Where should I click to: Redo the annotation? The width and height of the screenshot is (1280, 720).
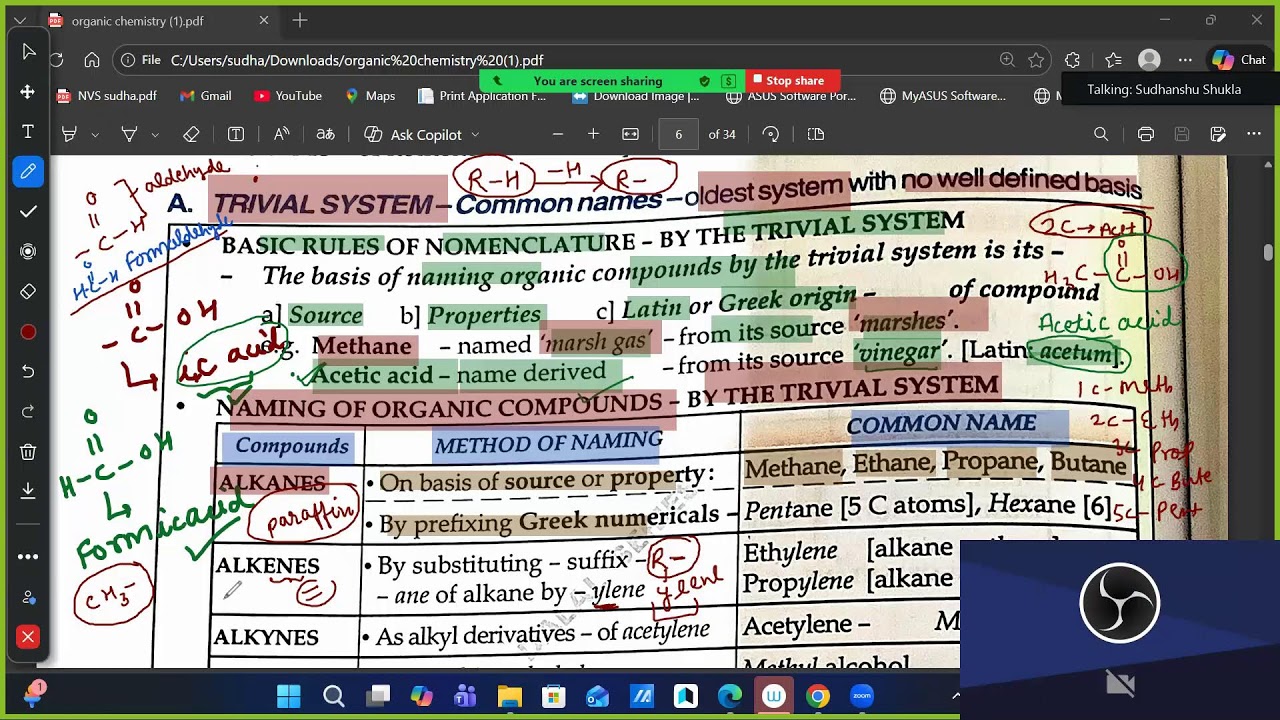pos(28,412)
